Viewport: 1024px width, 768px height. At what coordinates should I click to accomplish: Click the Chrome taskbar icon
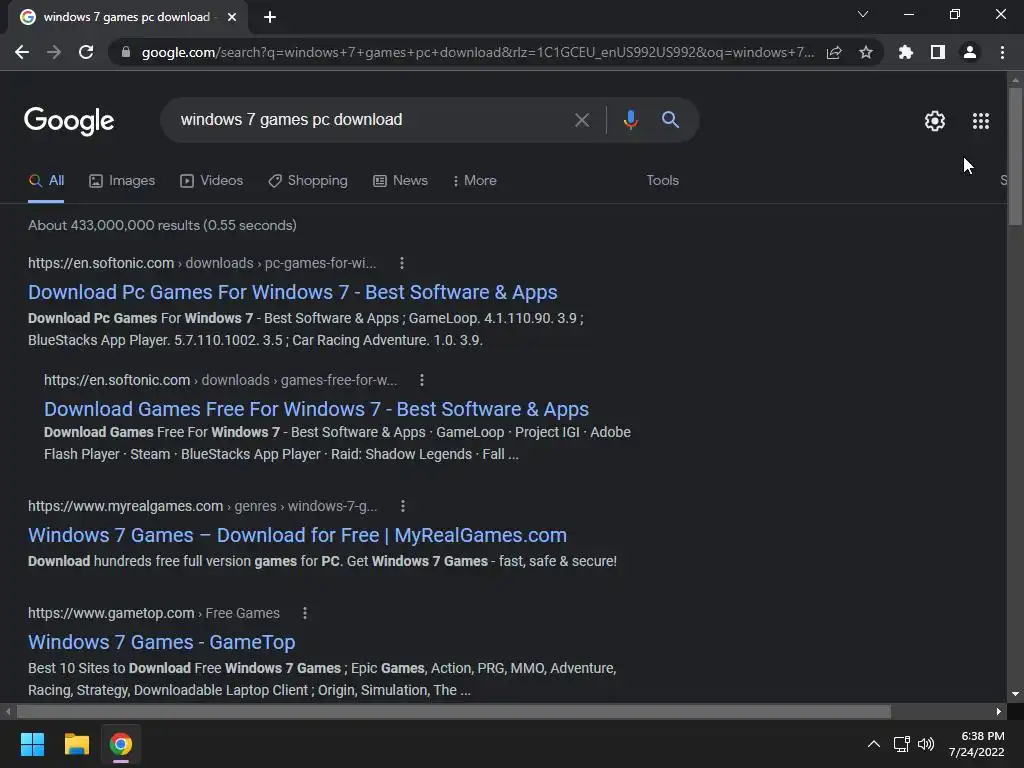coord(121,744)
